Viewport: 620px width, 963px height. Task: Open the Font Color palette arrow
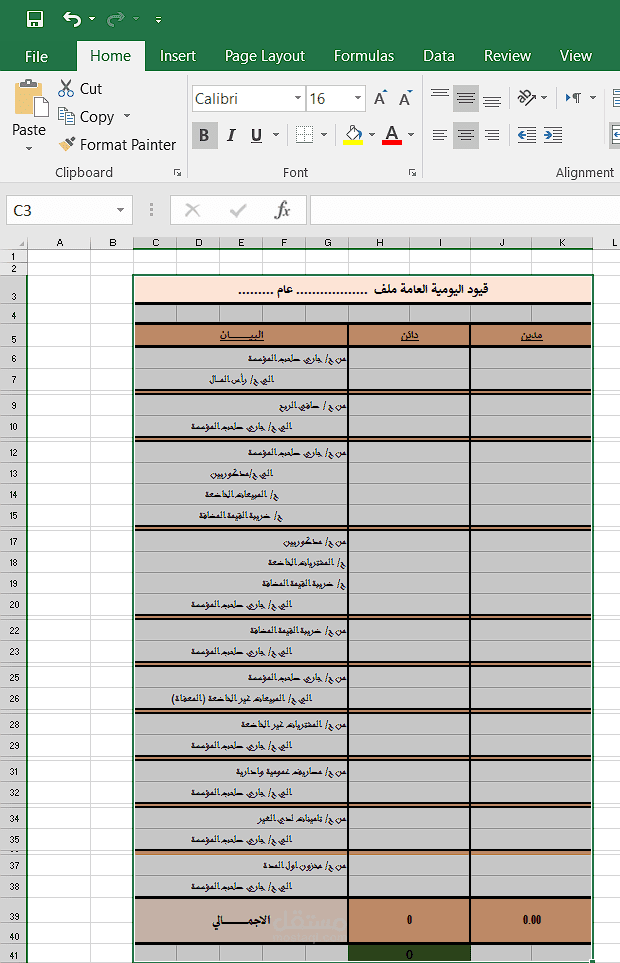pos(411,135)
